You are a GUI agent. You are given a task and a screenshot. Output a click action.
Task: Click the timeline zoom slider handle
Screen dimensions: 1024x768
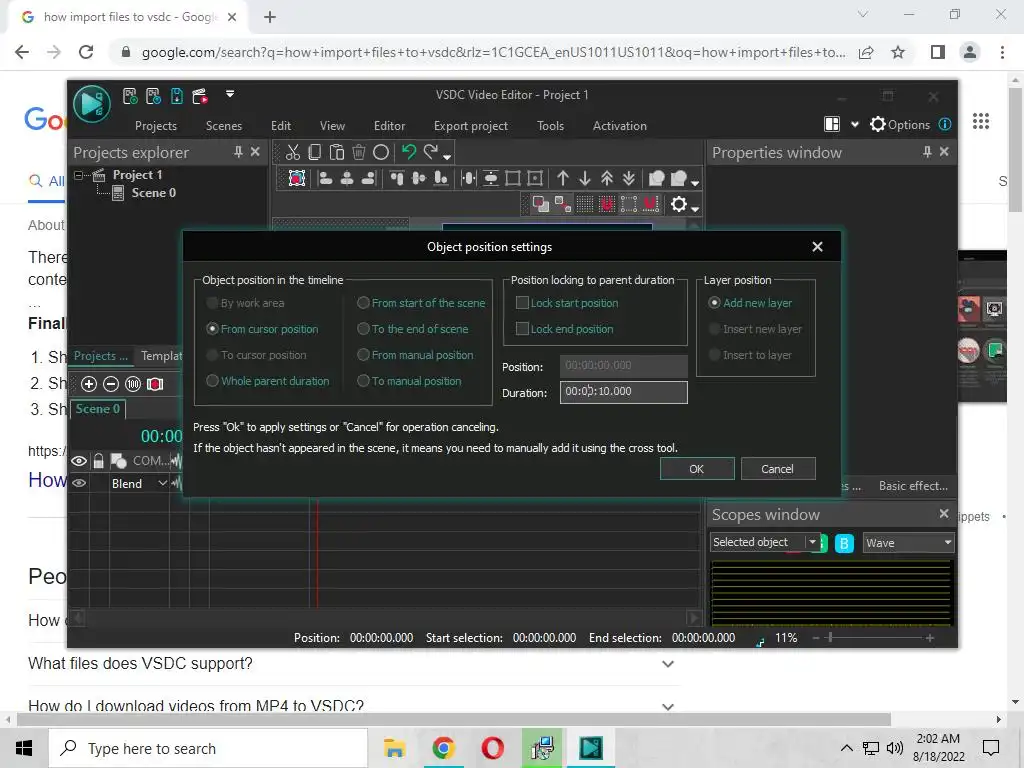pyautogui.click(x=830, y=637)
